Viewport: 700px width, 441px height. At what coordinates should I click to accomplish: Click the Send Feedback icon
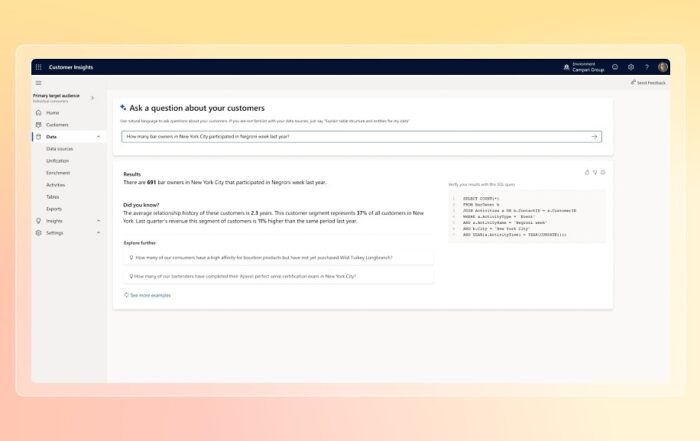[x=633, y=82]
